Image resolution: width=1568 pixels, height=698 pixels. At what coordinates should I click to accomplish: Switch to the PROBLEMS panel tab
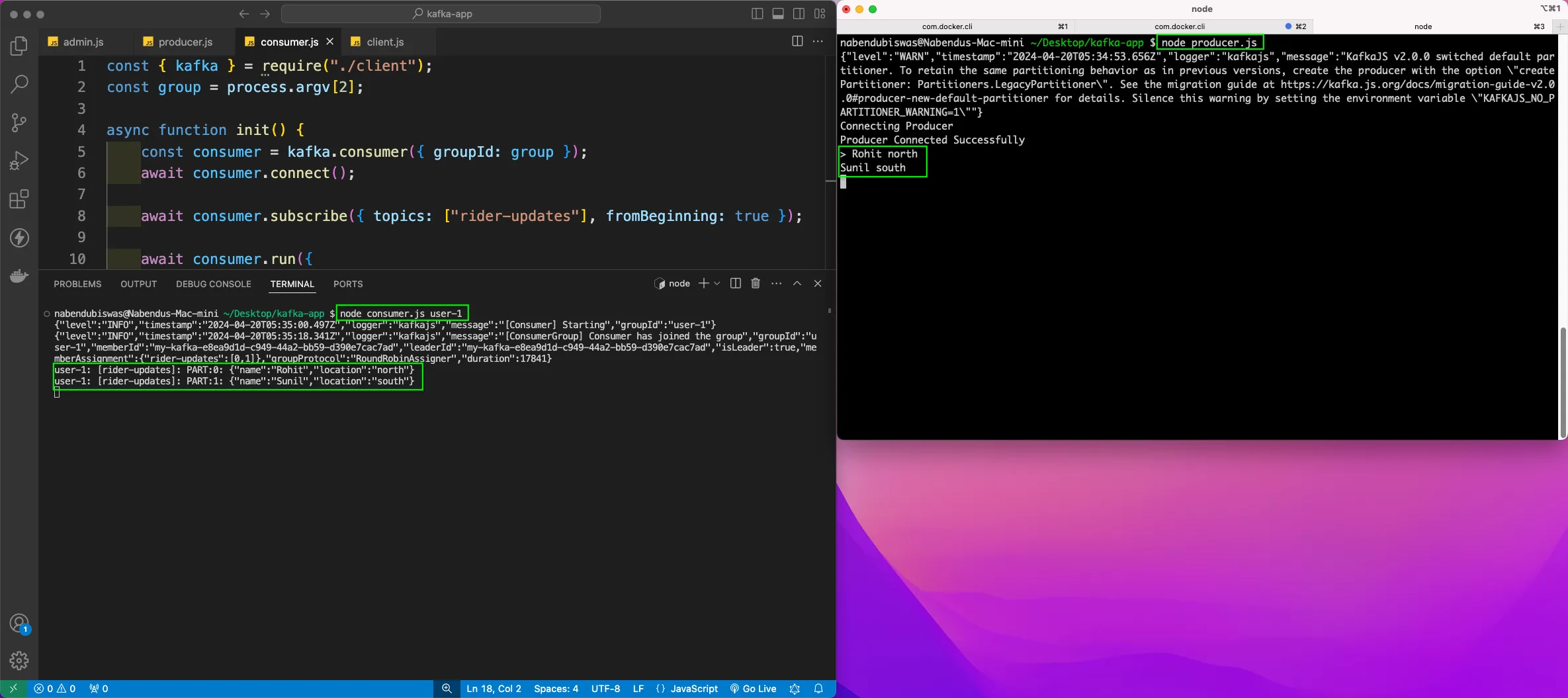(77, 284)
